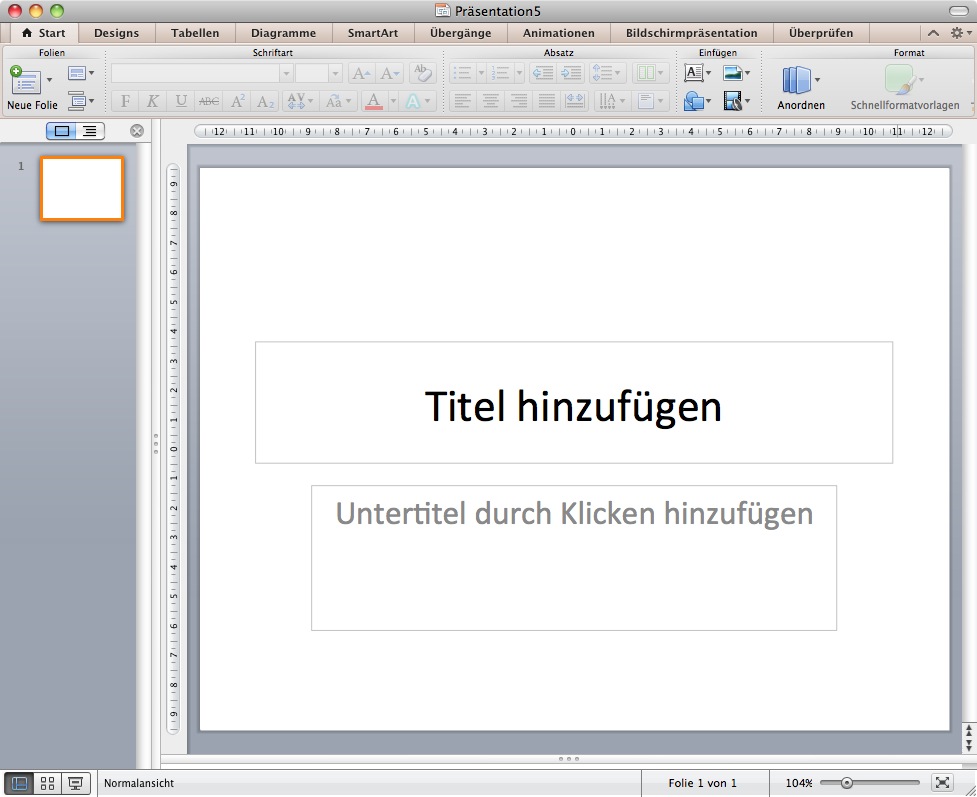Fit slide to window icon

point(942,783)
